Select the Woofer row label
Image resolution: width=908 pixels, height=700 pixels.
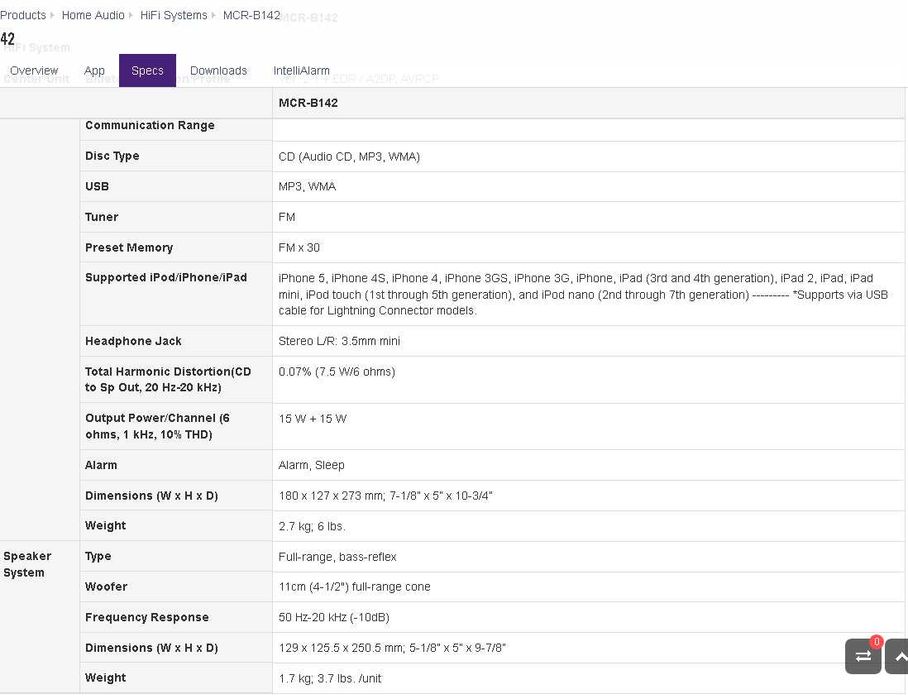click(x=106, y=587)
